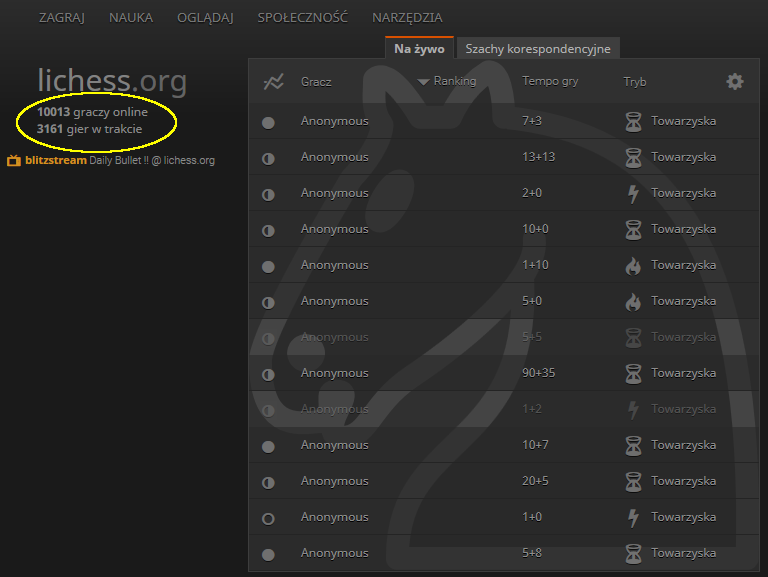The image size is (768, 577).
Task: Click the random color circle in the 90+35 row
Action: (x=268, y=375)
